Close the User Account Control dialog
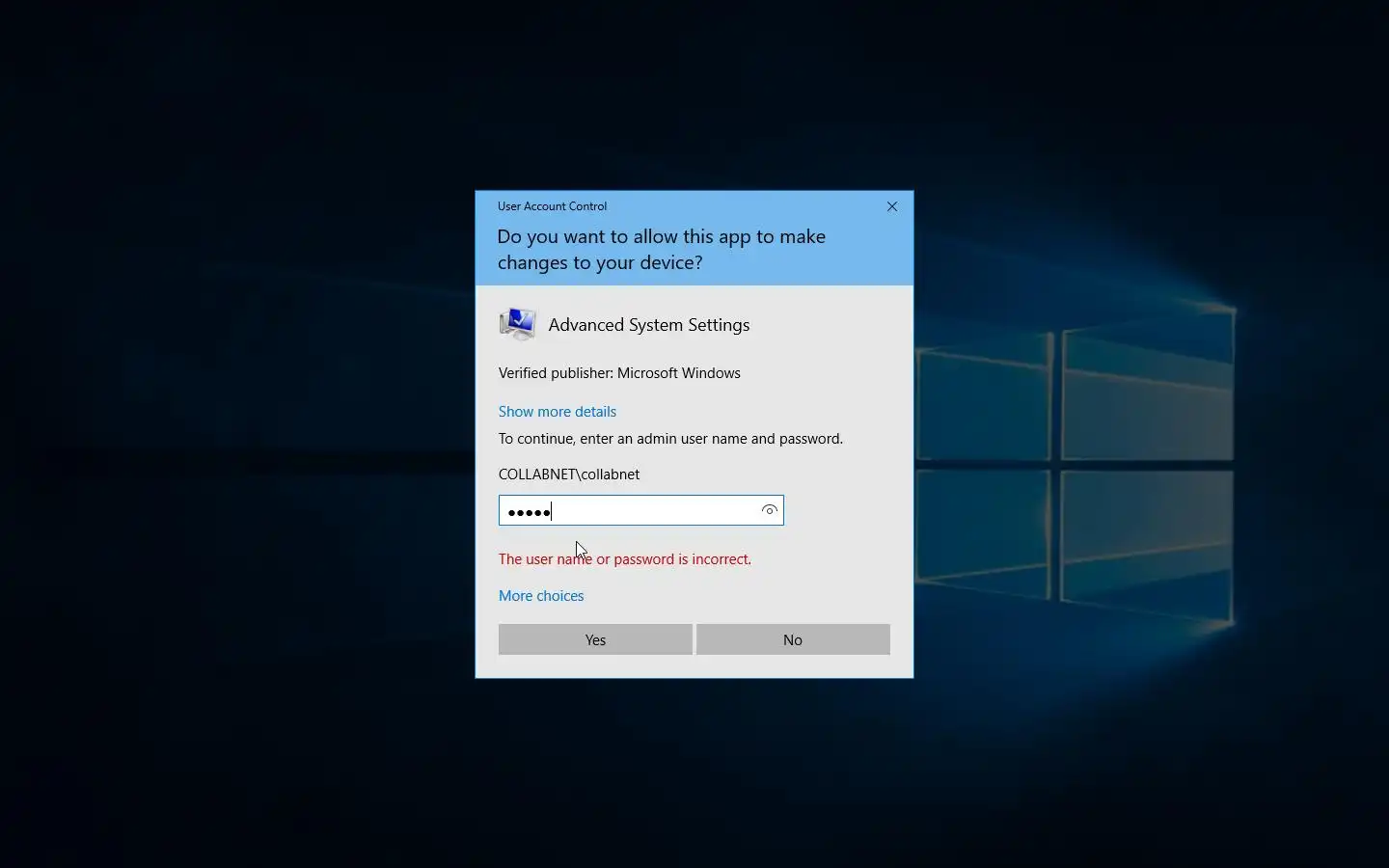Viewport: 1389px width, 868px height. (892, 206)
